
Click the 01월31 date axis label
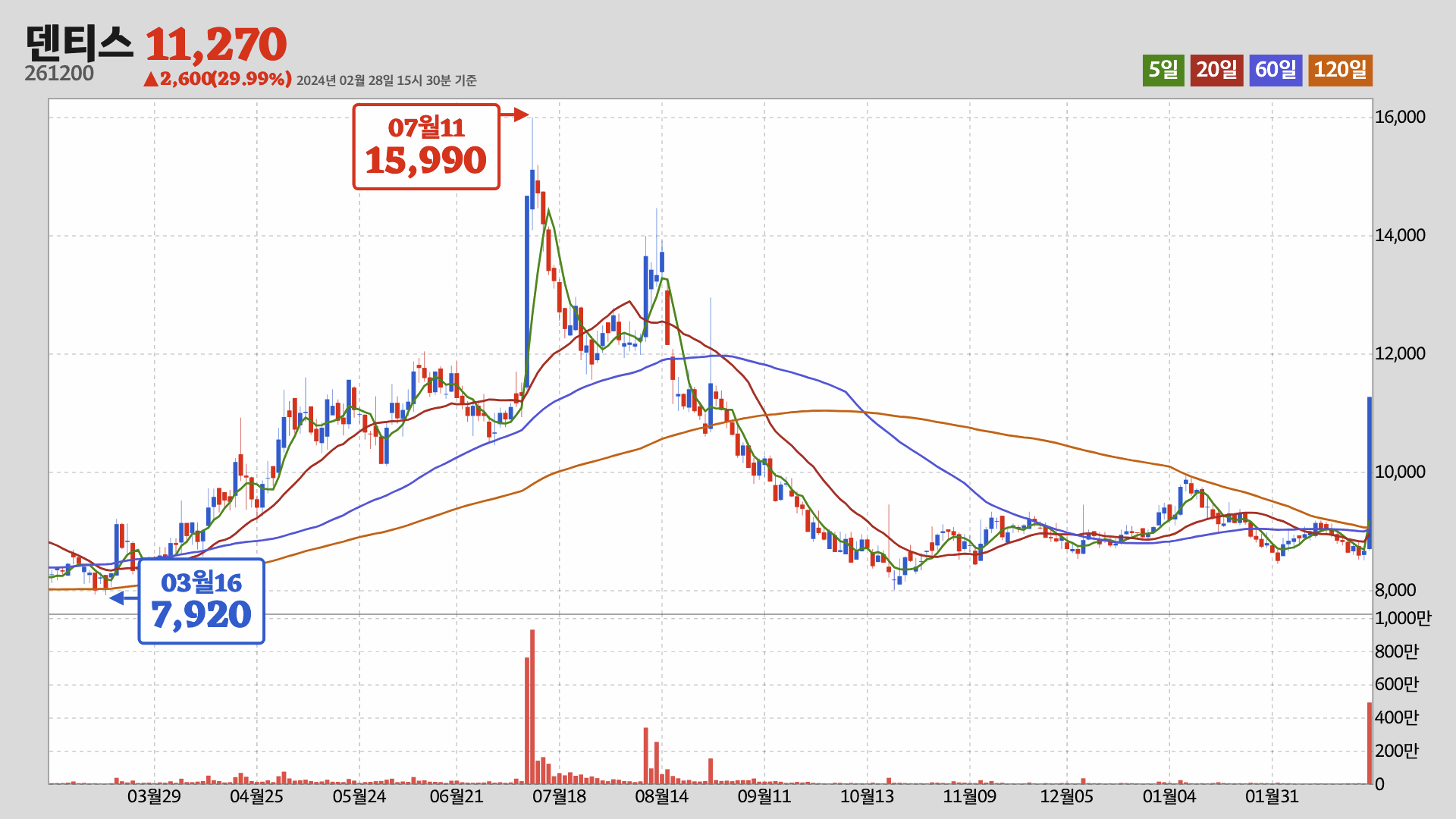1272,796
